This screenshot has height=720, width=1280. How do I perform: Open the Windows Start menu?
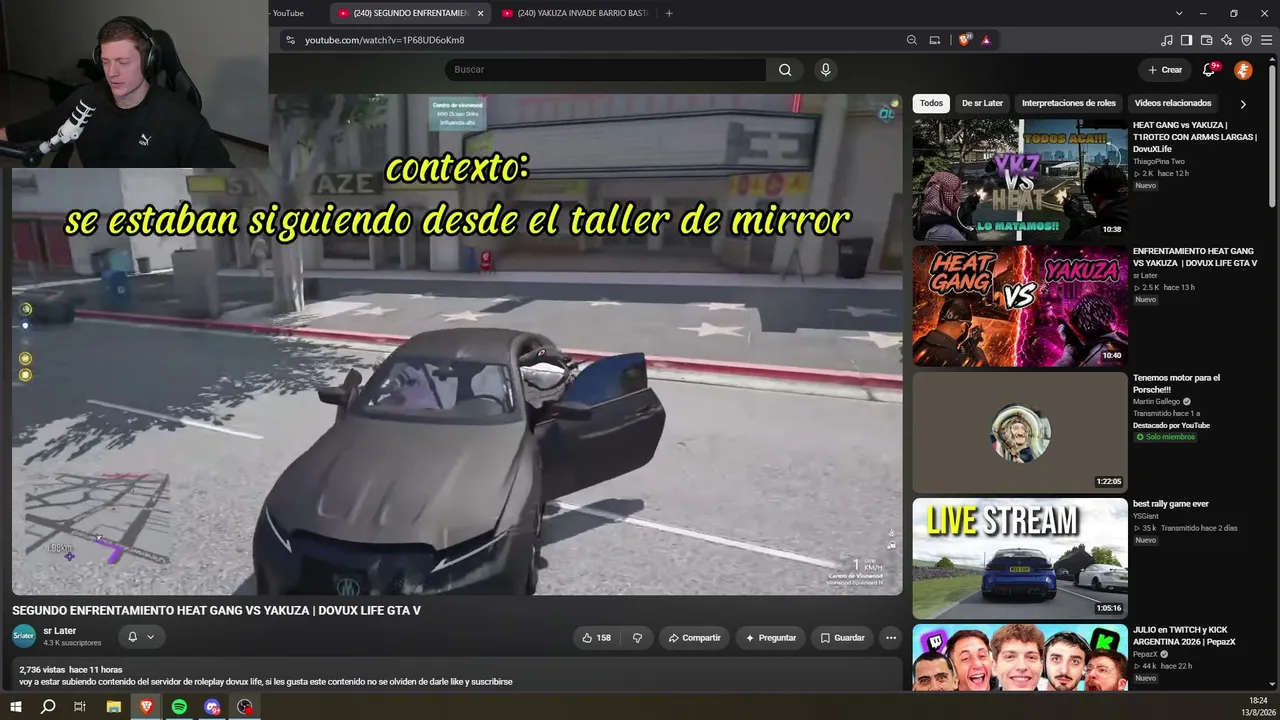(x=16, y=707)
